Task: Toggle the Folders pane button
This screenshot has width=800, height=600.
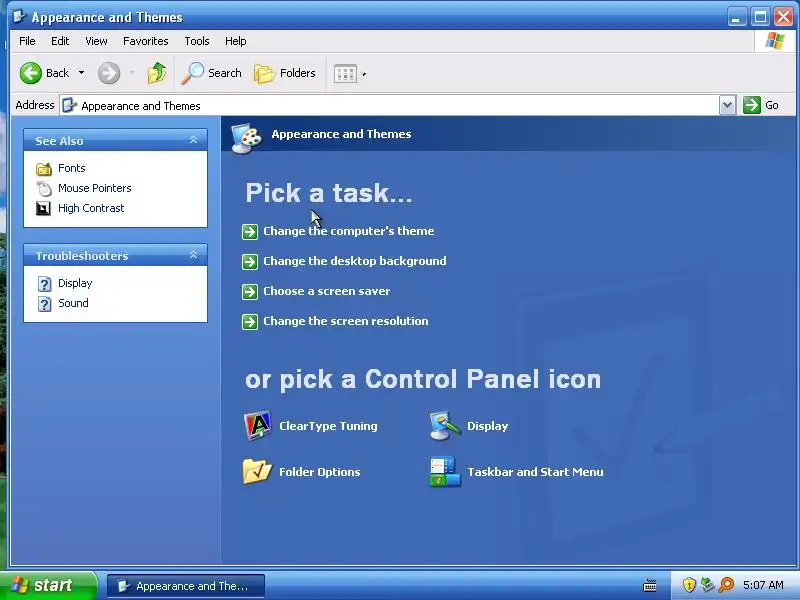Action: point(285,73)
